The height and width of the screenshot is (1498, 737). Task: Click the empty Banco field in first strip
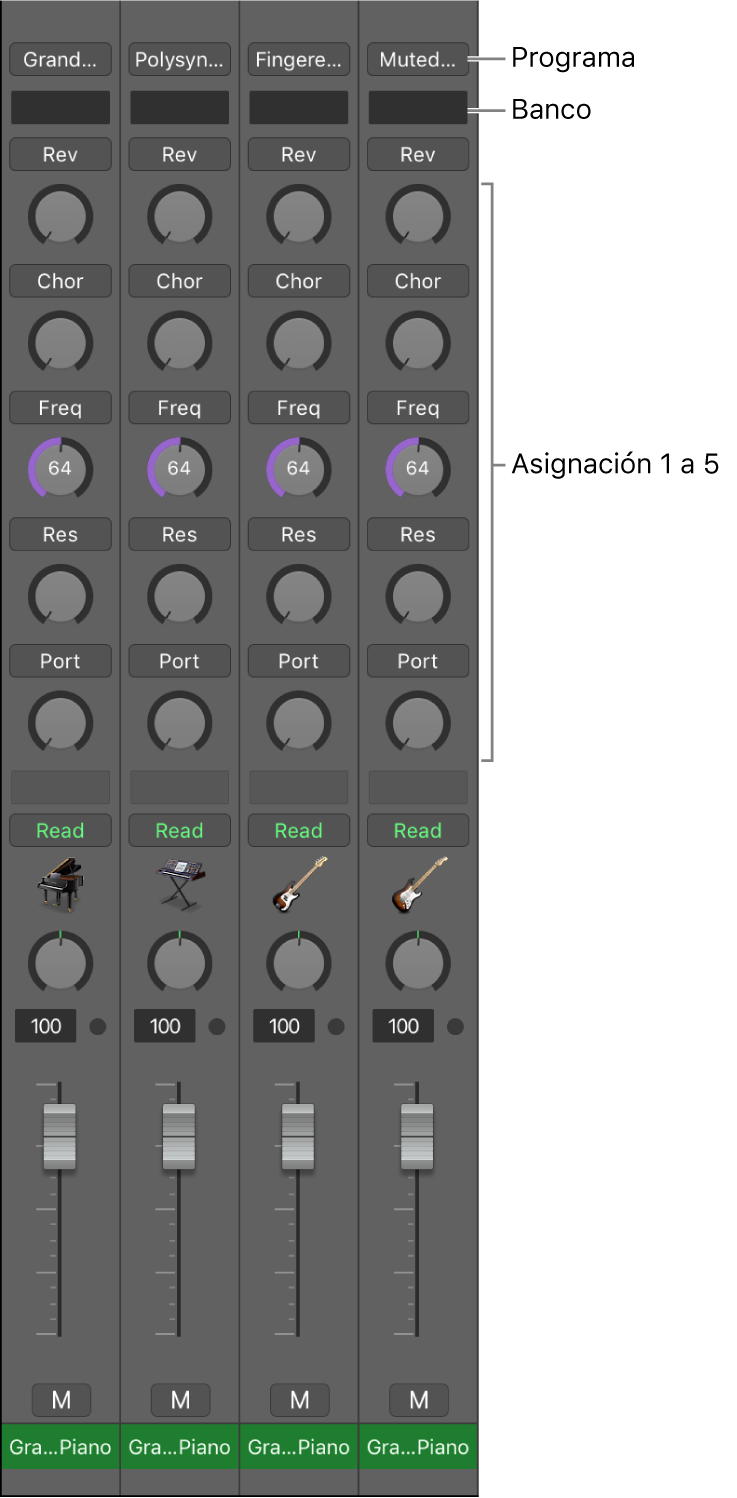(60, 108)
